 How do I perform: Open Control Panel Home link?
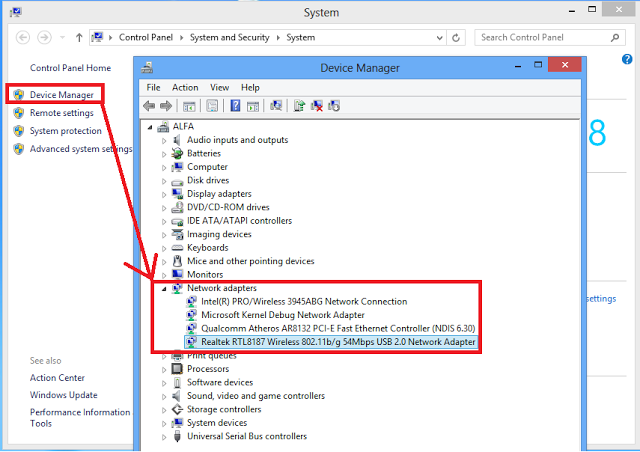tap(70, 68)
